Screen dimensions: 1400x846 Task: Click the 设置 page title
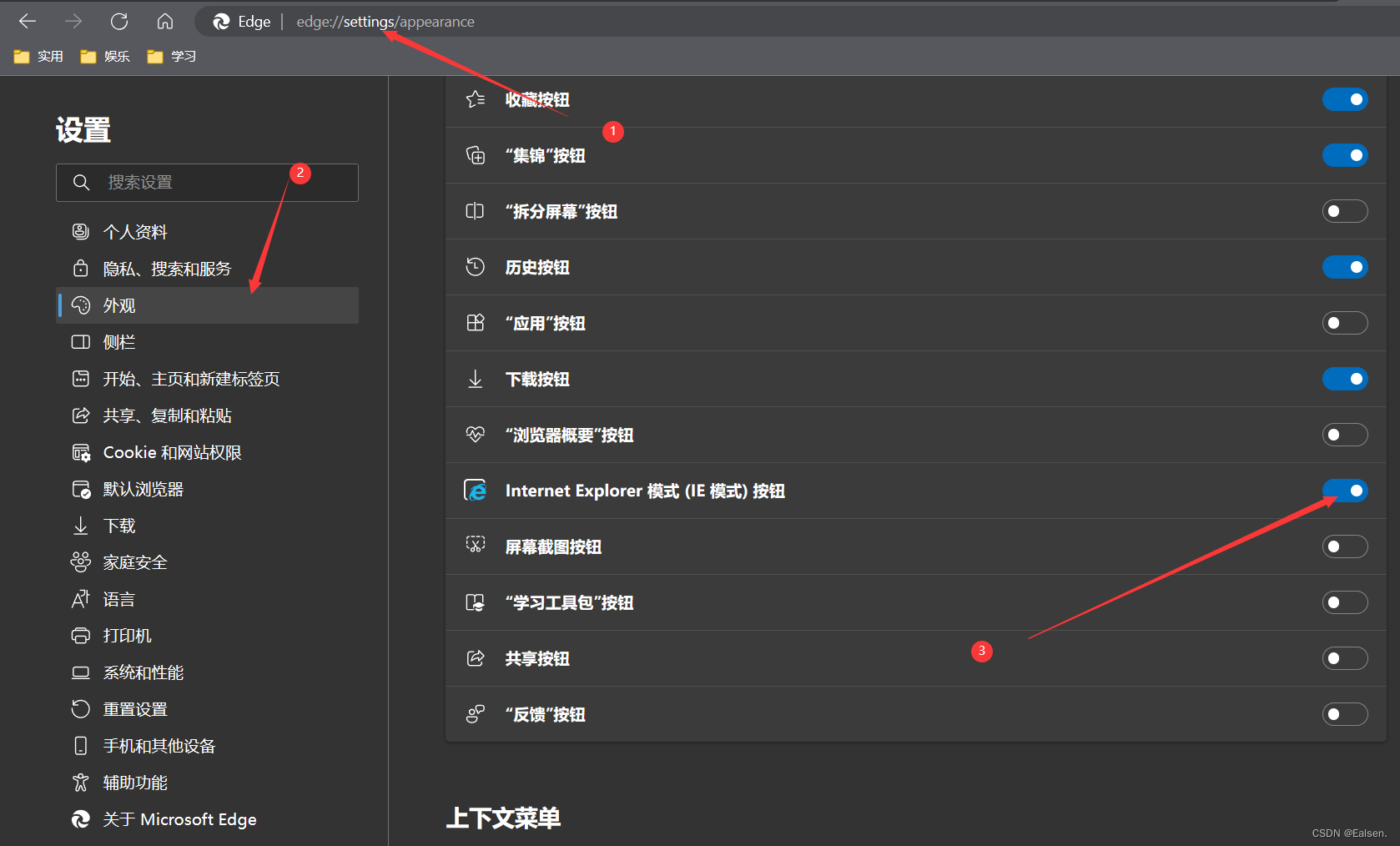point(83,130)
